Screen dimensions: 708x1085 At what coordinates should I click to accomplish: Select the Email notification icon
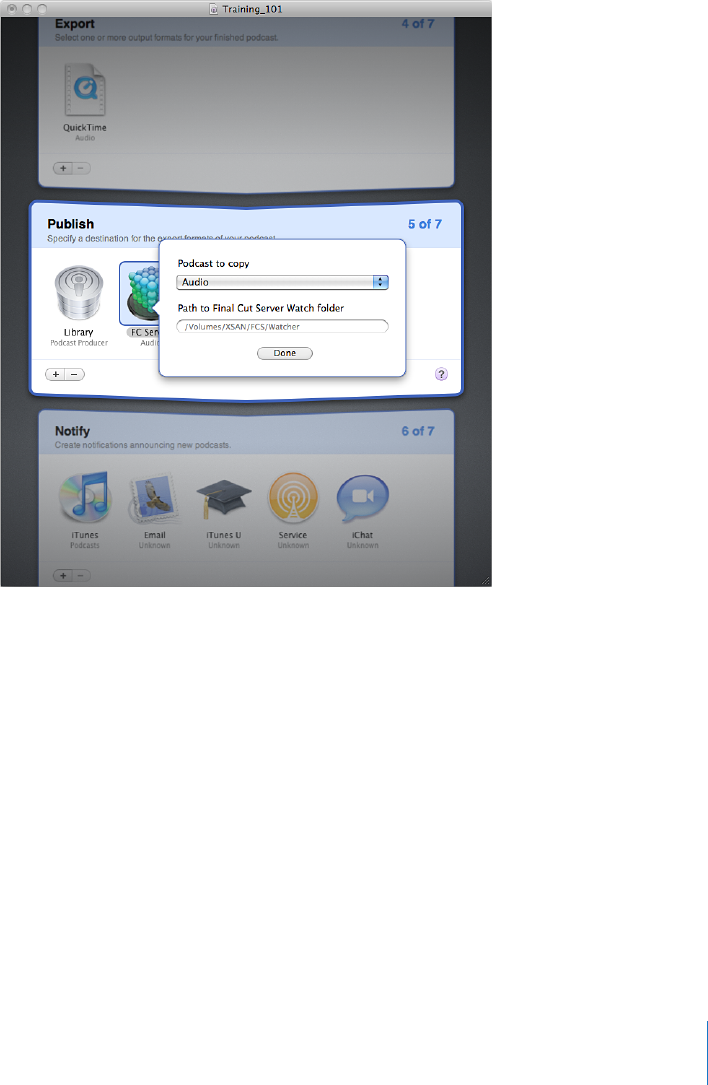tap(154, 499)
